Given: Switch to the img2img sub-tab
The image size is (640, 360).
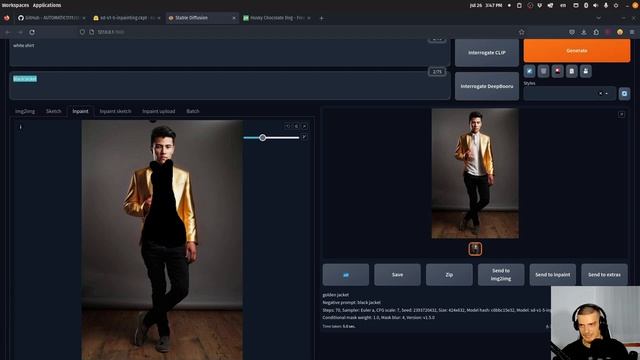Looking at the screenshot, I should [x=25, y=111].
